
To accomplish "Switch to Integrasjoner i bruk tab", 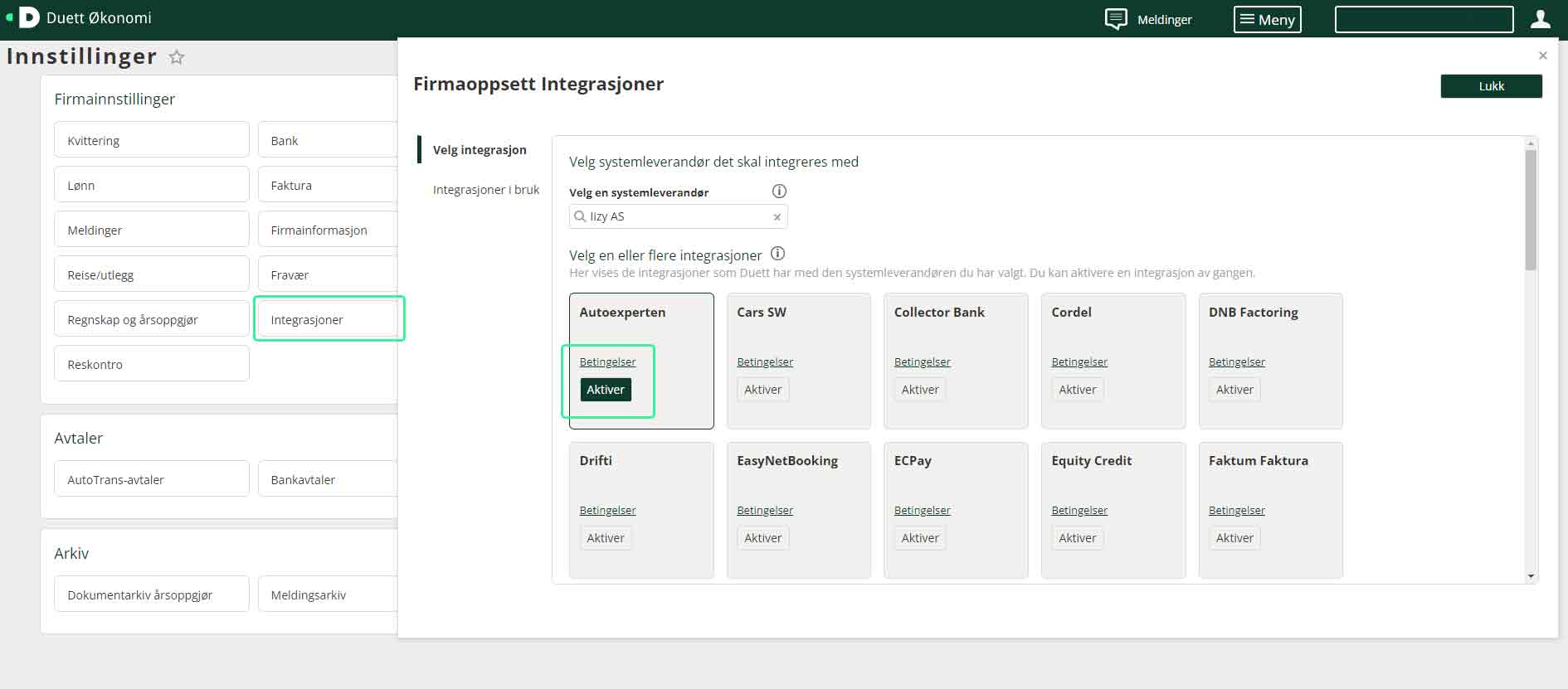I will tap(485, 190).
